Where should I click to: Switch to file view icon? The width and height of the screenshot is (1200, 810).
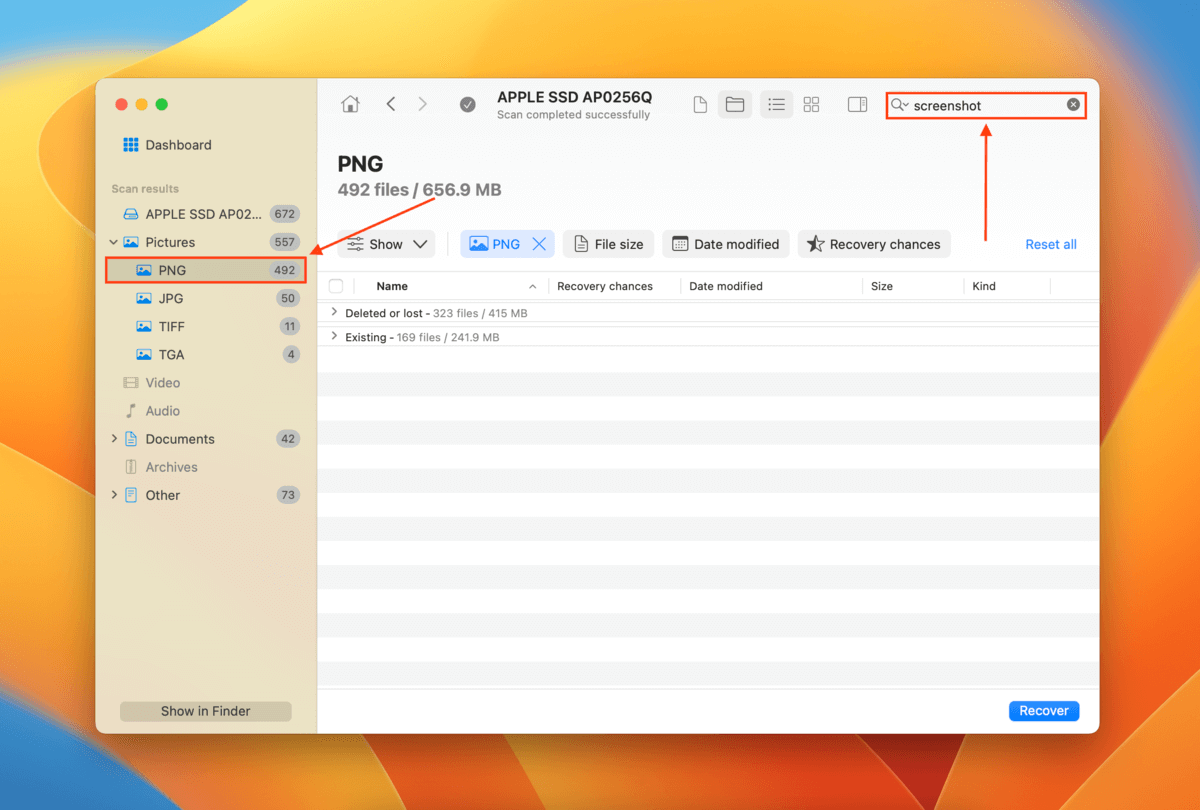700,105
